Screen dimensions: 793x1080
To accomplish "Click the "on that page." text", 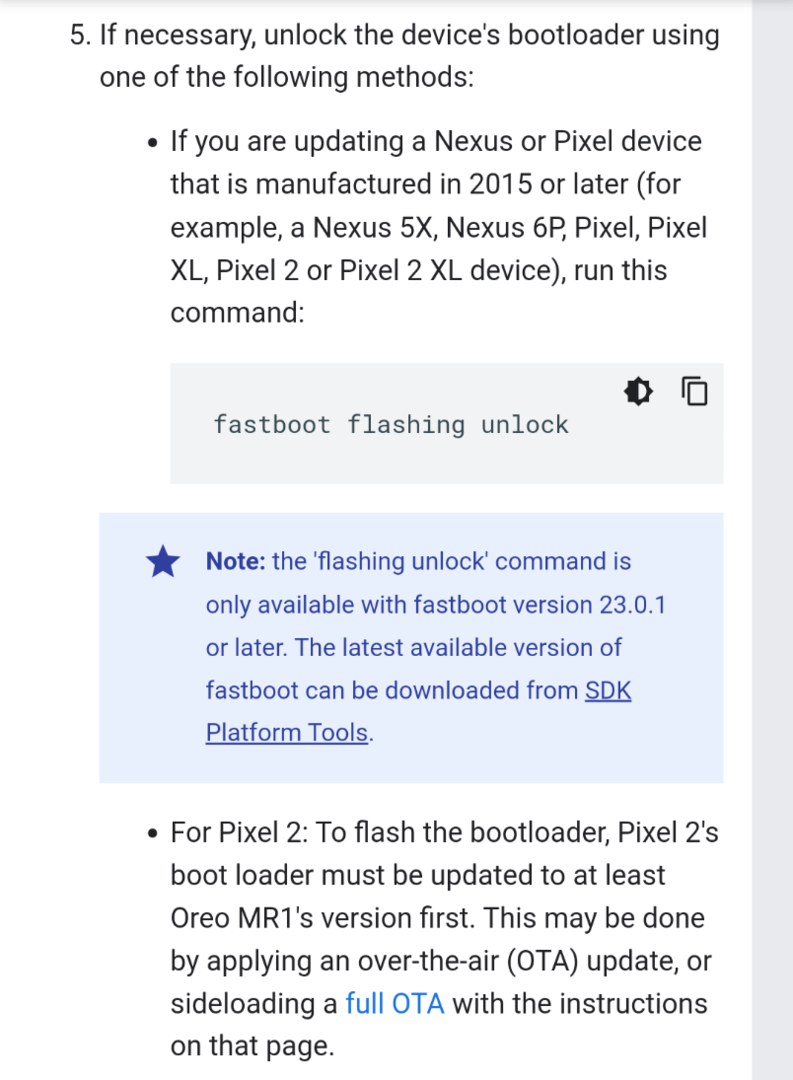I will (251, 1046).
